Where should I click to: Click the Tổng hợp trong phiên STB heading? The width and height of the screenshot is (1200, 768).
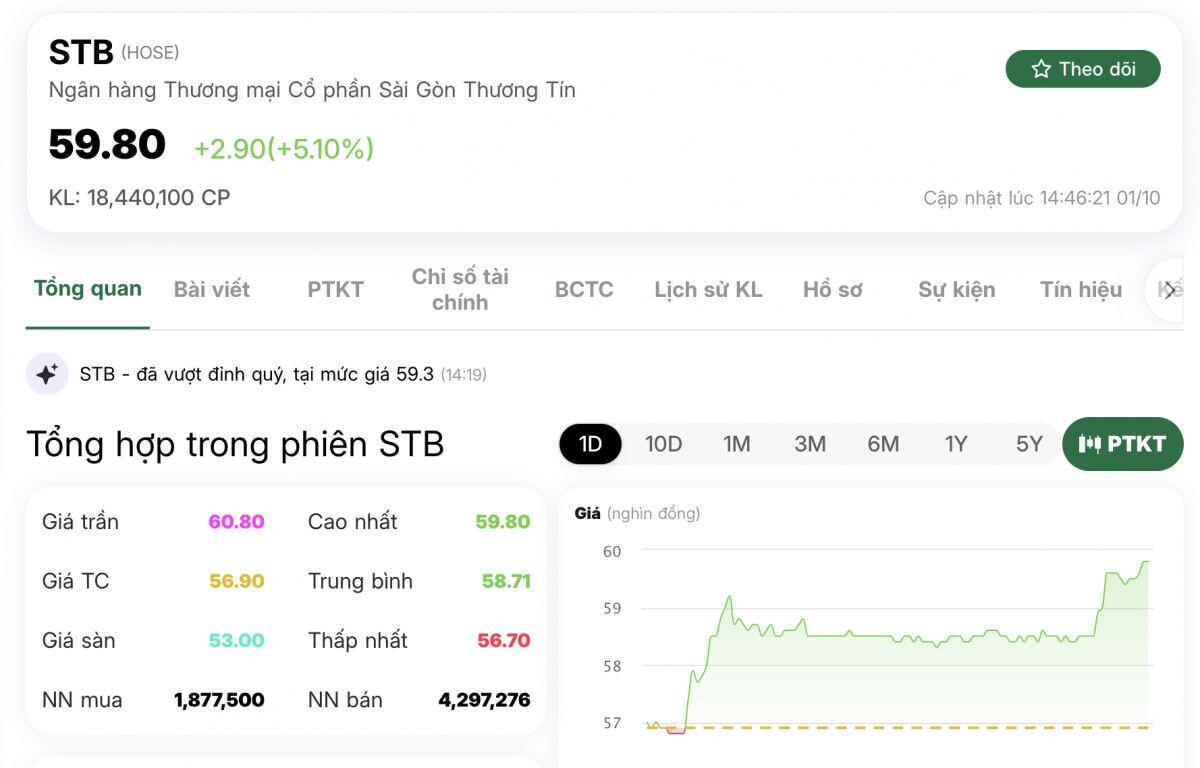235,444
